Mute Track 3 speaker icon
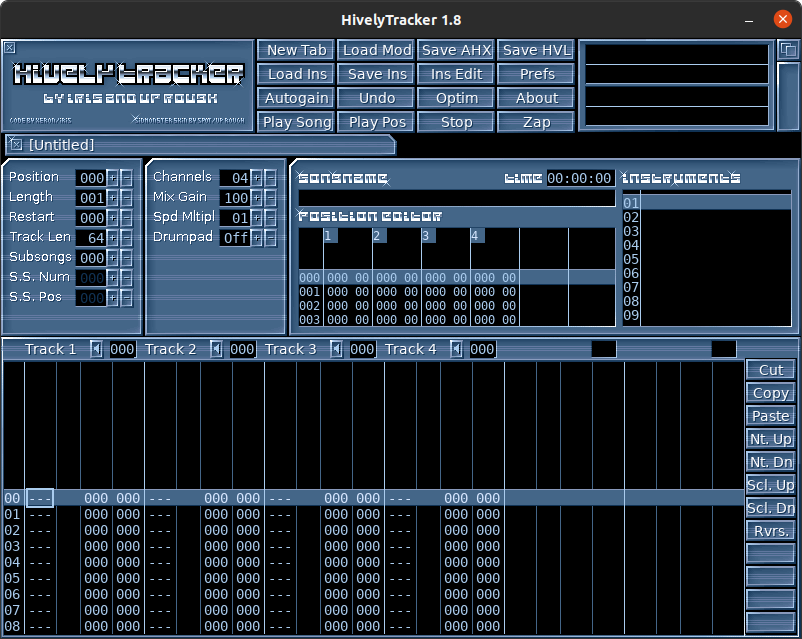 336,349
